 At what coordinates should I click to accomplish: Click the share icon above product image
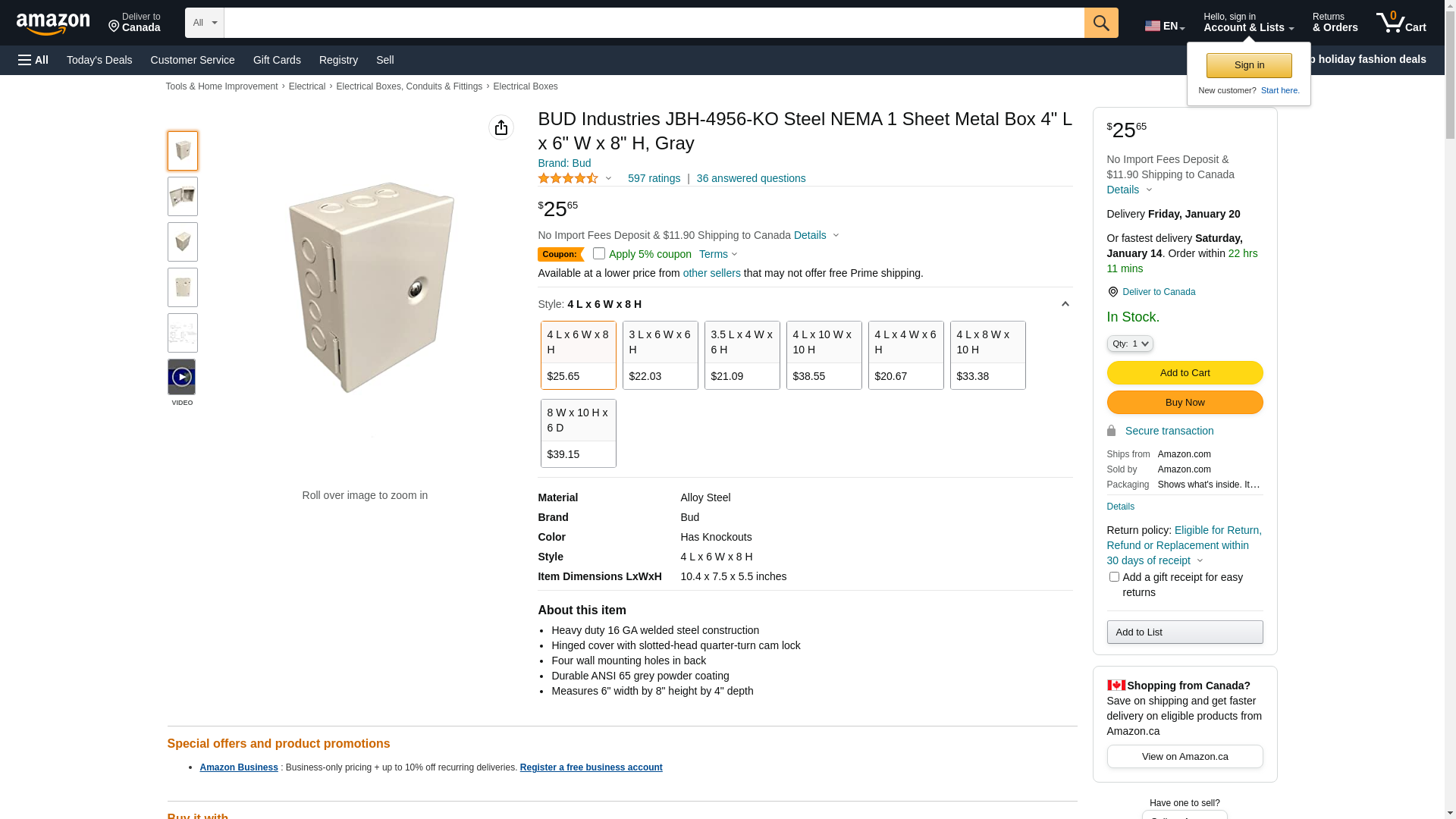point(500,127)
